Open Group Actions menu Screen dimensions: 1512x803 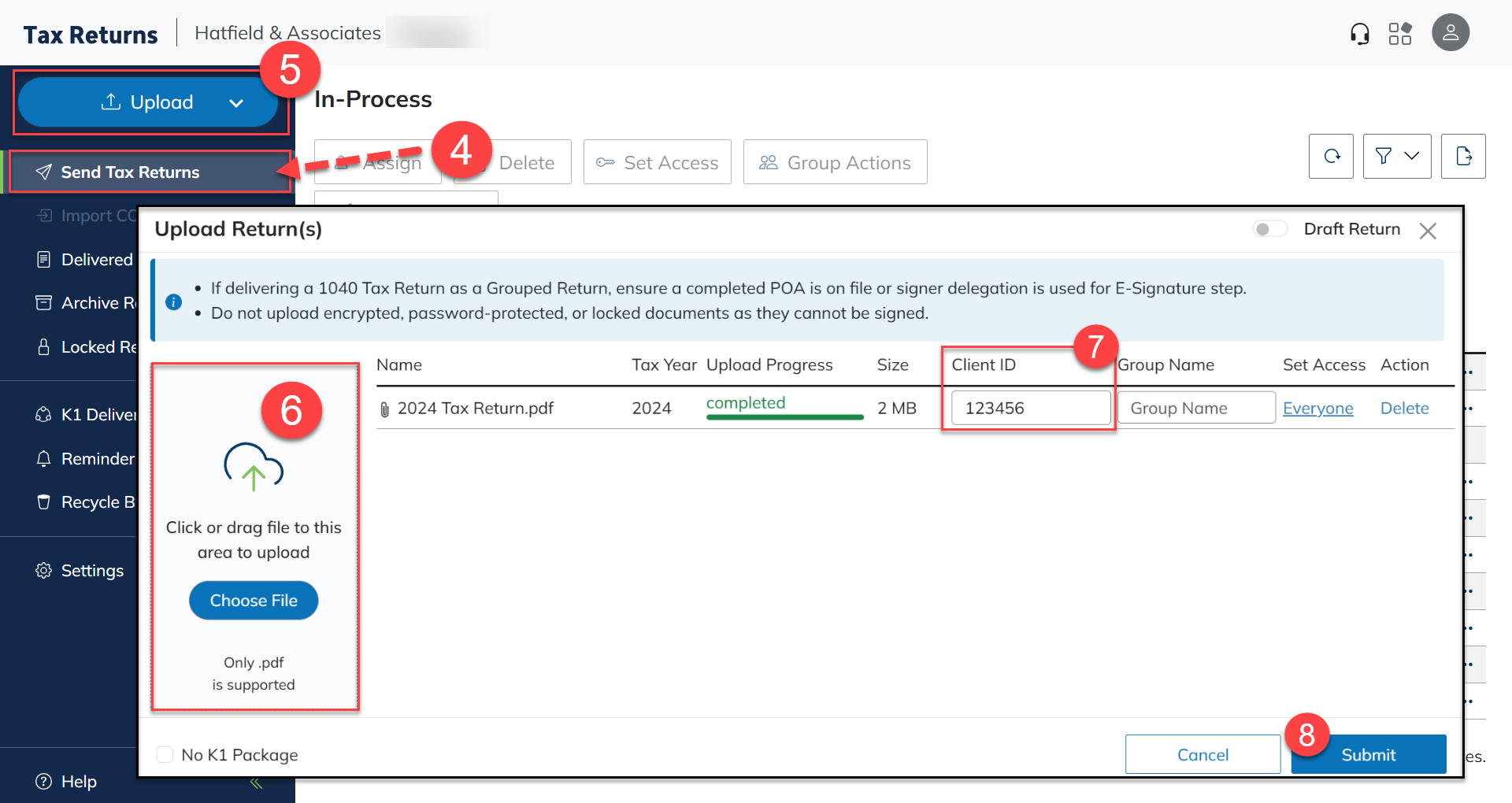click(x=835, y=162)
